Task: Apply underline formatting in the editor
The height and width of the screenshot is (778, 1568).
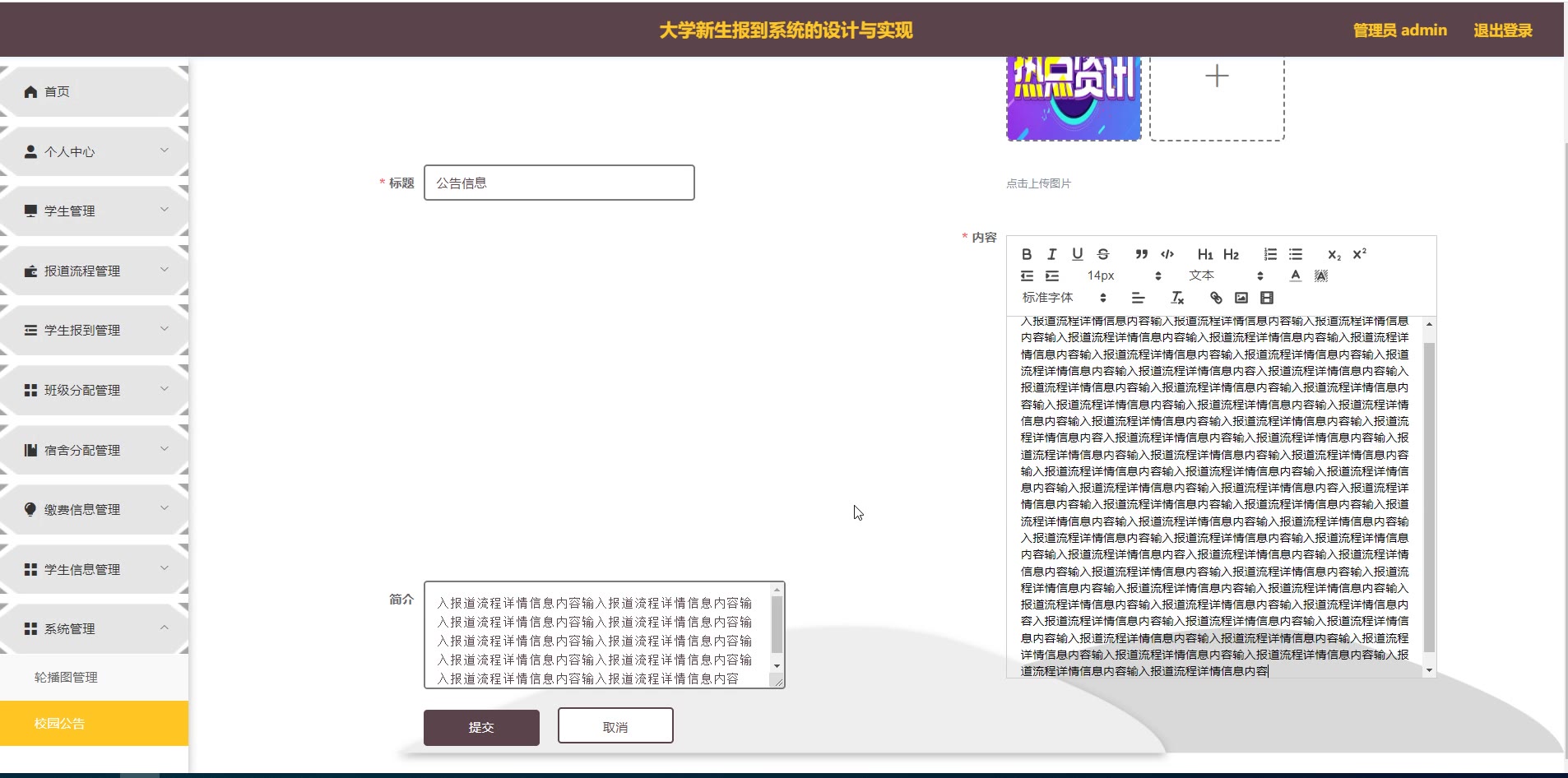Action: [x=1078, y=254]
